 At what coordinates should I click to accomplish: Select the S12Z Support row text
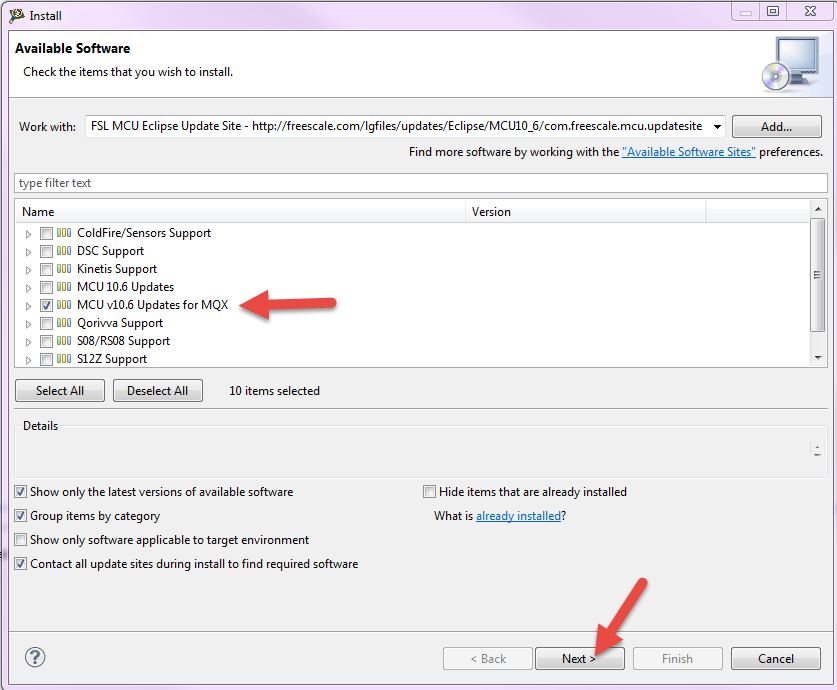(112, 359)
